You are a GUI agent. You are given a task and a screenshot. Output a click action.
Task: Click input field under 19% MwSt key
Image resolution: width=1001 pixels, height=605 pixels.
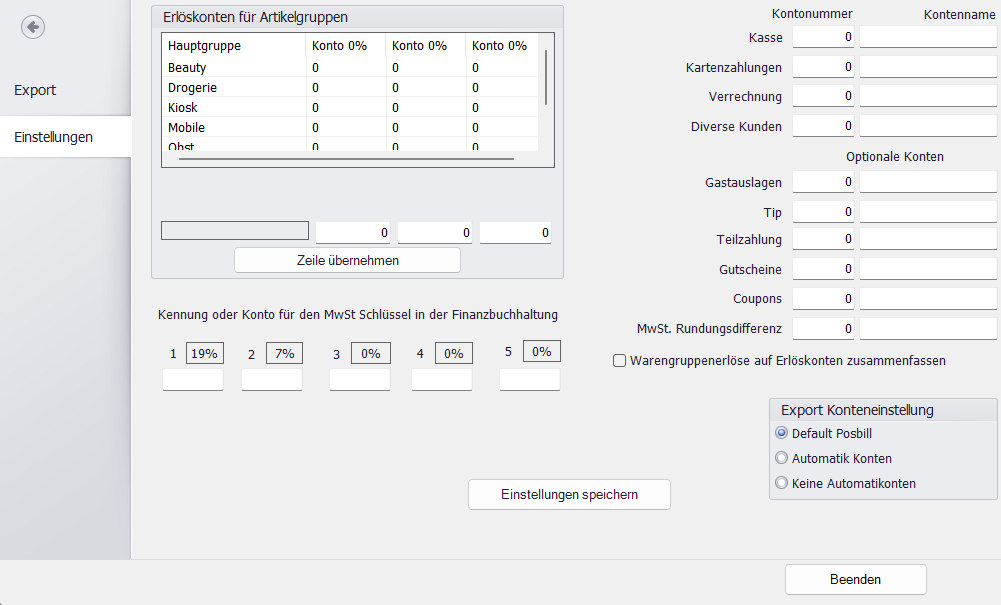click(193, 380)
